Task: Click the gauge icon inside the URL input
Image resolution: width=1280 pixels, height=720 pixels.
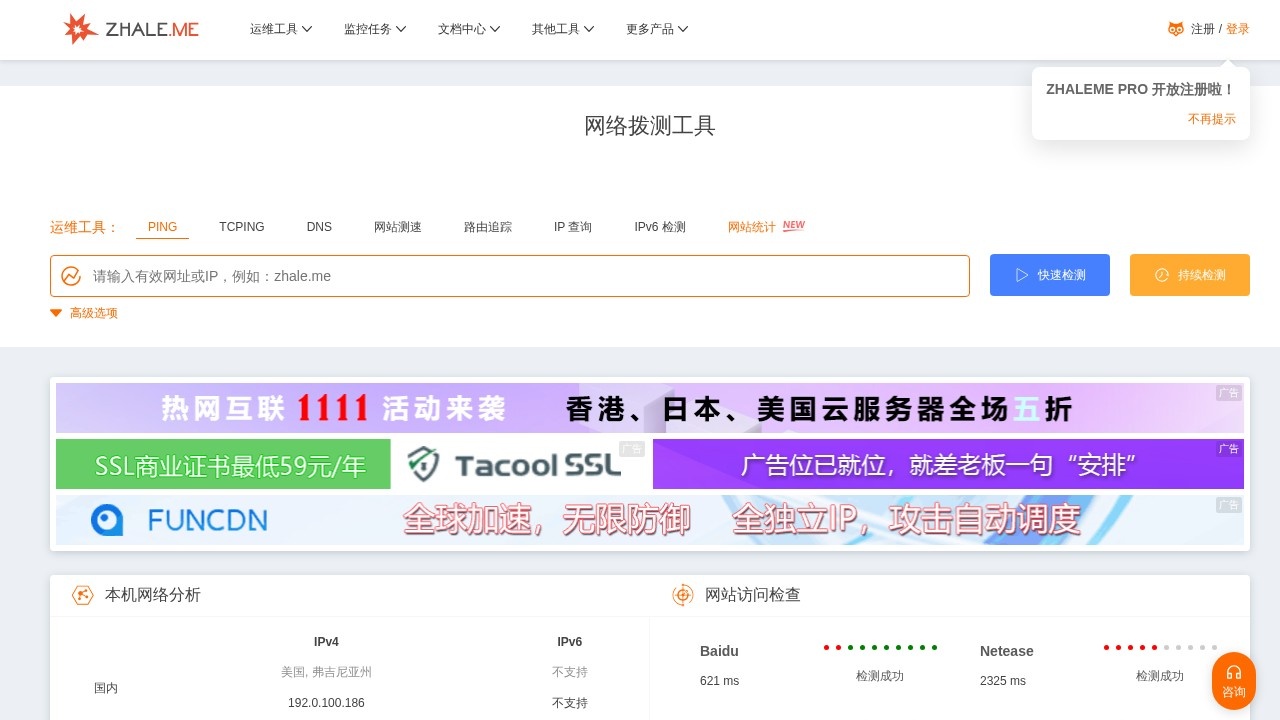Action: 71,276
